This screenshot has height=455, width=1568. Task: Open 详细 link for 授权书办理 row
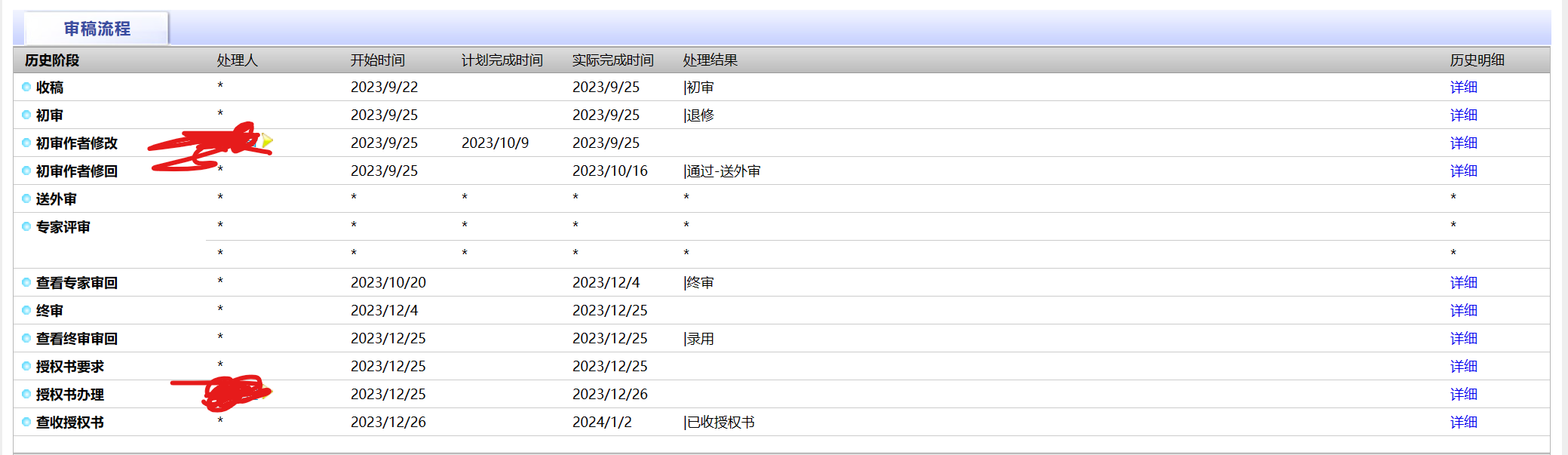[x=1463, y=395]
